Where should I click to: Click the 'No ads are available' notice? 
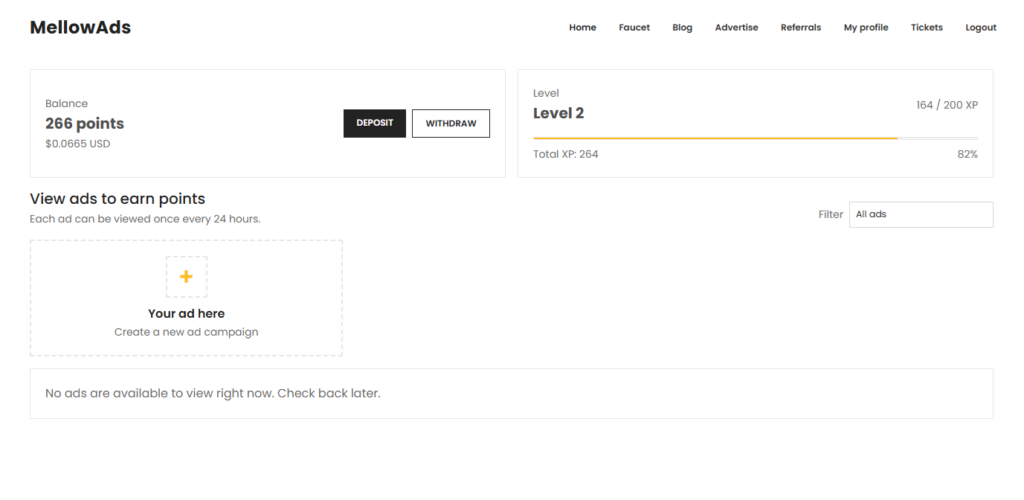click(x=213, y=393)
